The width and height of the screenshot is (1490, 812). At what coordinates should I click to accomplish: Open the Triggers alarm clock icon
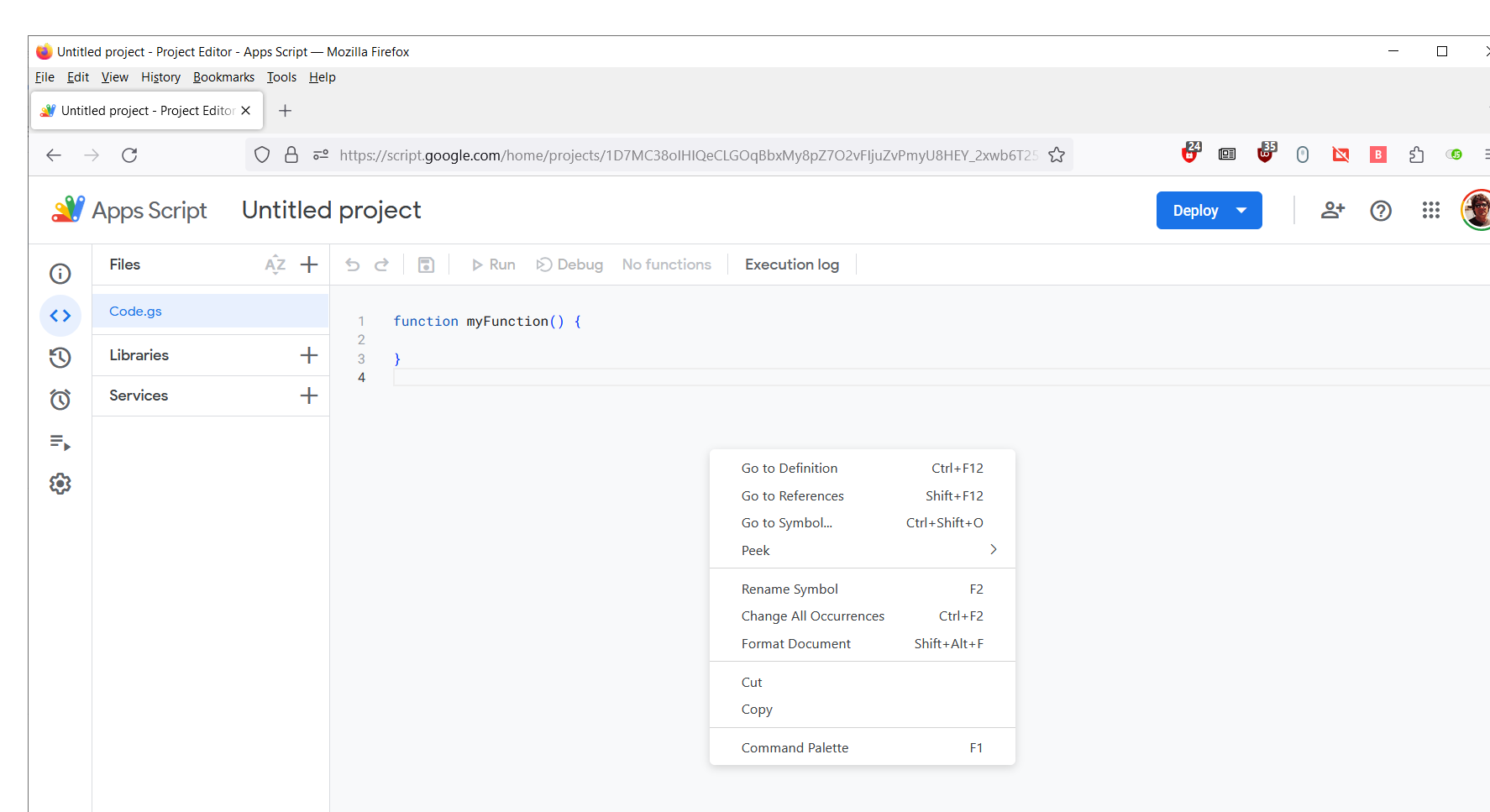click(x=60, y=400)
